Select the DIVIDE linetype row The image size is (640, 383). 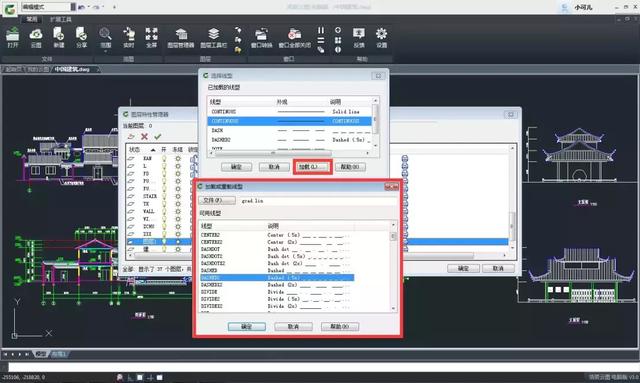[x=276, y=292]
